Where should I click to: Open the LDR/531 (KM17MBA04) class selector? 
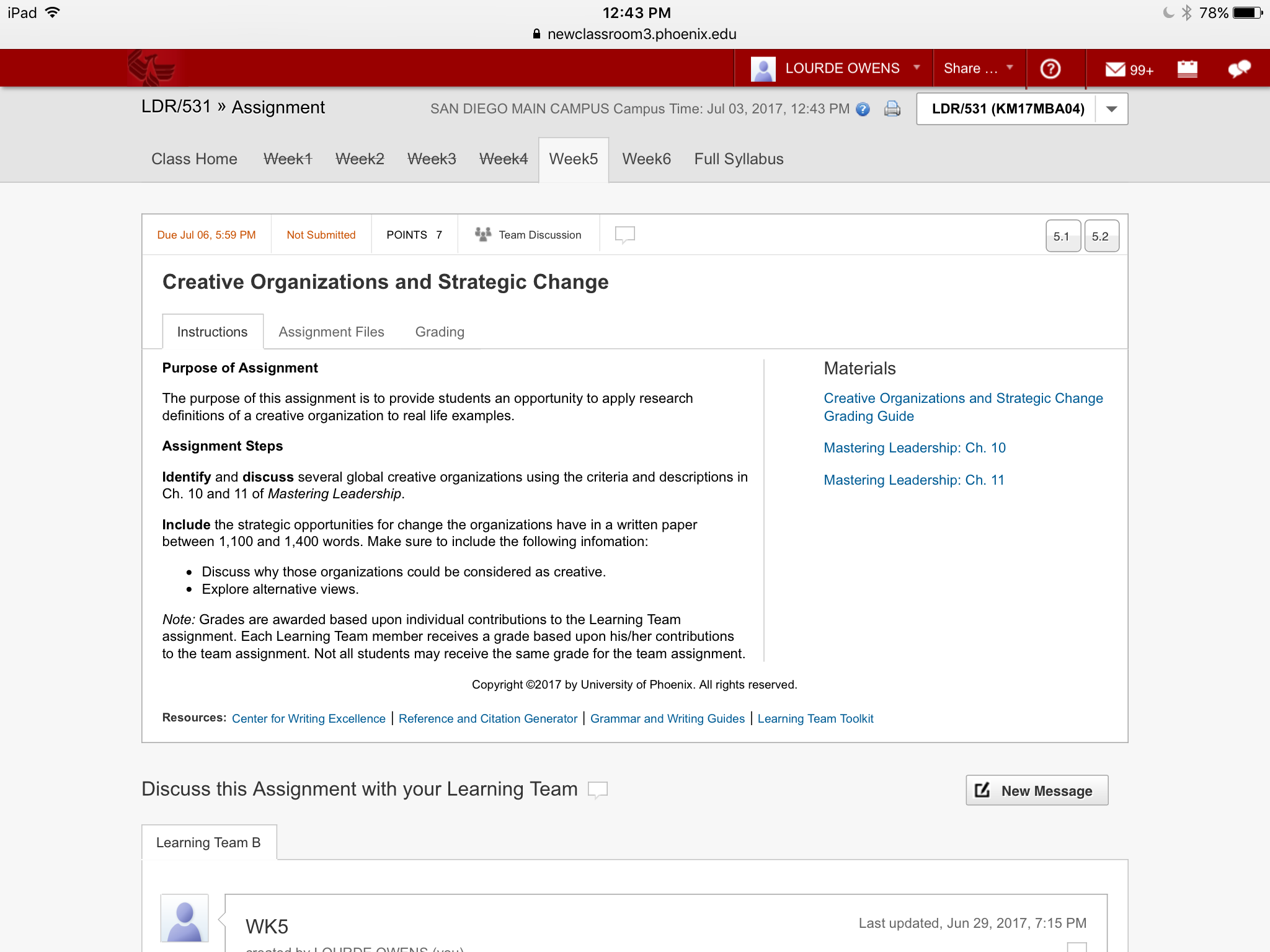(1022, 109)
